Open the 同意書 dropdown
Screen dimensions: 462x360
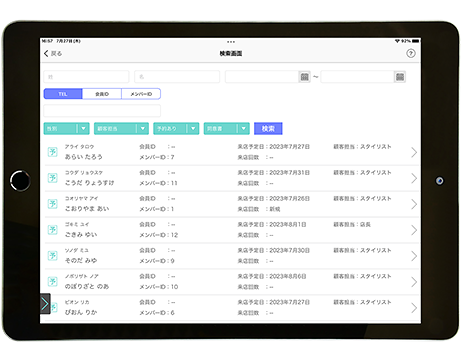[227, 129]
